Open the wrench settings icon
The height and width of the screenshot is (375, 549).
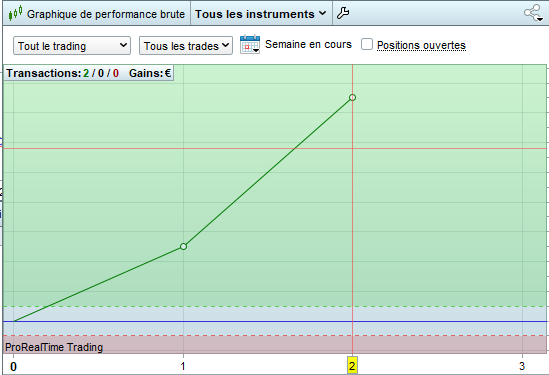343,13
